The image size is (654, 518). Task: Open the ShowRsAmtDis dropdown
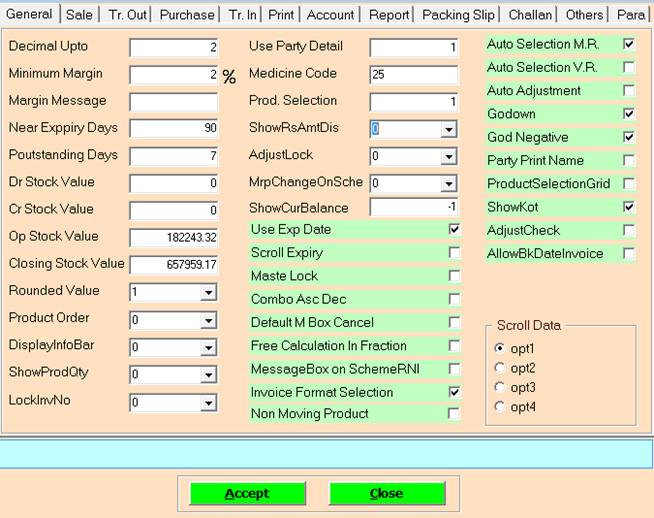click(x=448, y=129)
